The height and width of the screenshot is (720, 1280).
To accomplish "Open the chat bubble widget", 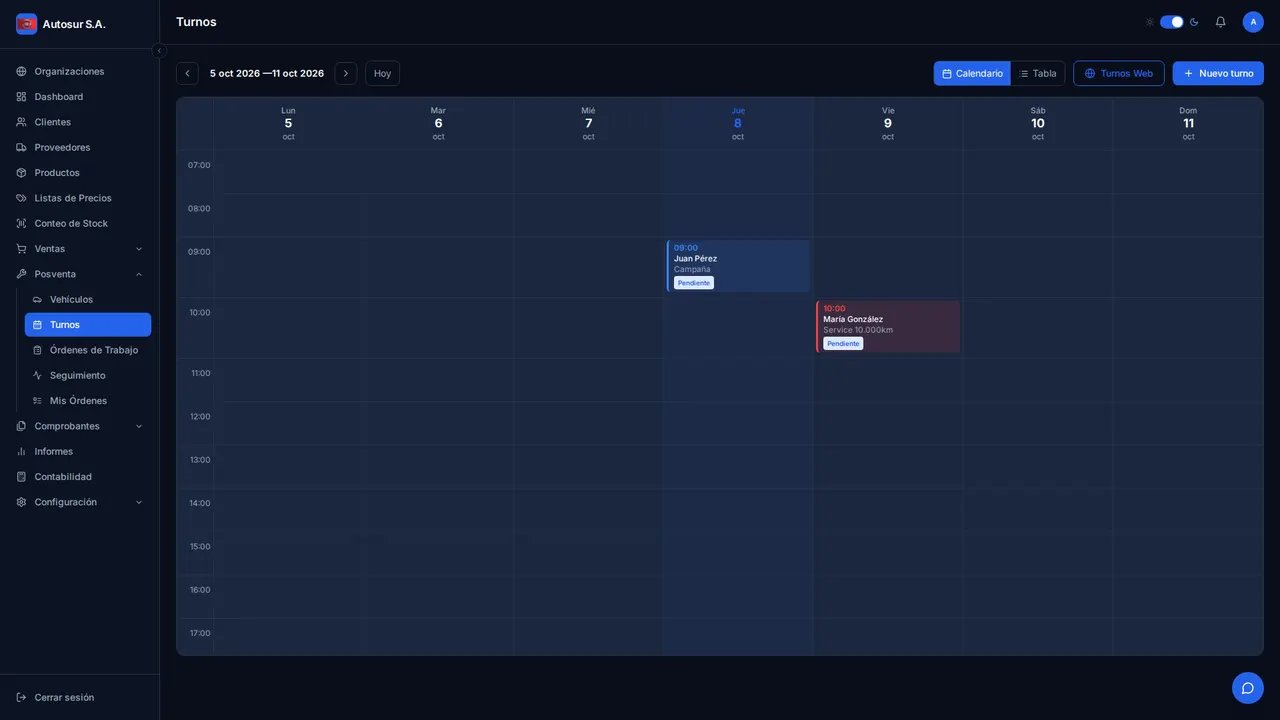I will (1248, 688).
